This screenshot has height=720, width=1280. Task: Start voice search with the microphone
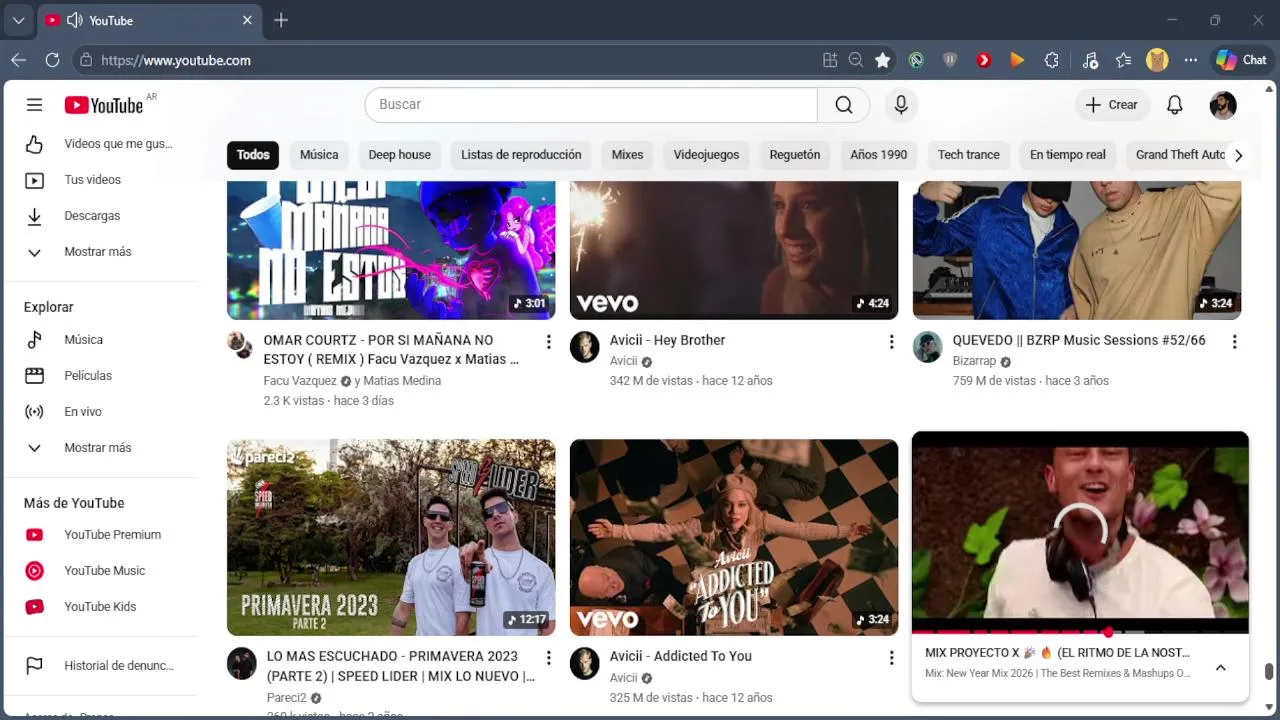[x=901, y=105]
